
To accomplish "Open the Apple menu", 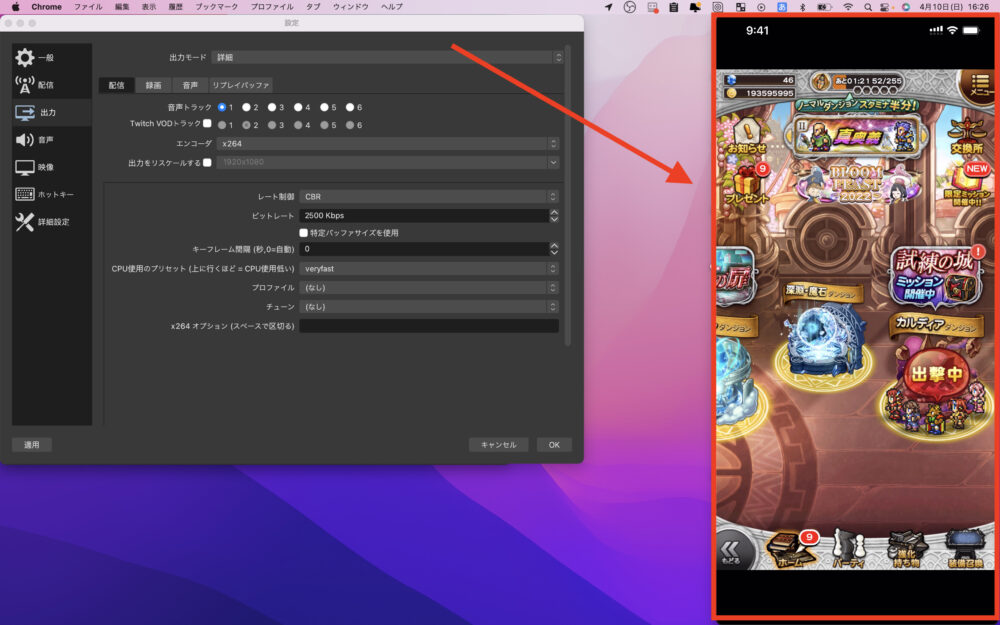I will (15, 7).
